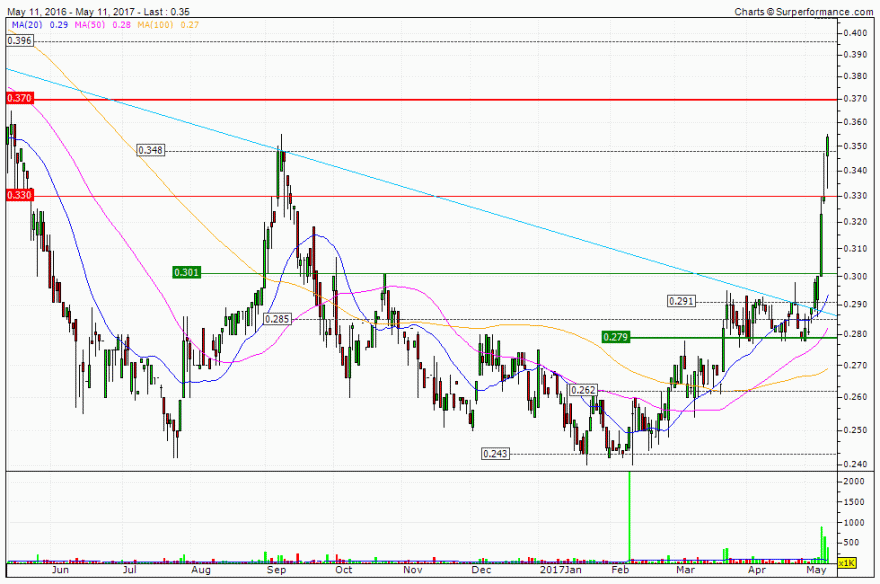Click the 1000 volume axis tick
The width and height of the screenshot is (880, 584).
[x=854, y=522]
